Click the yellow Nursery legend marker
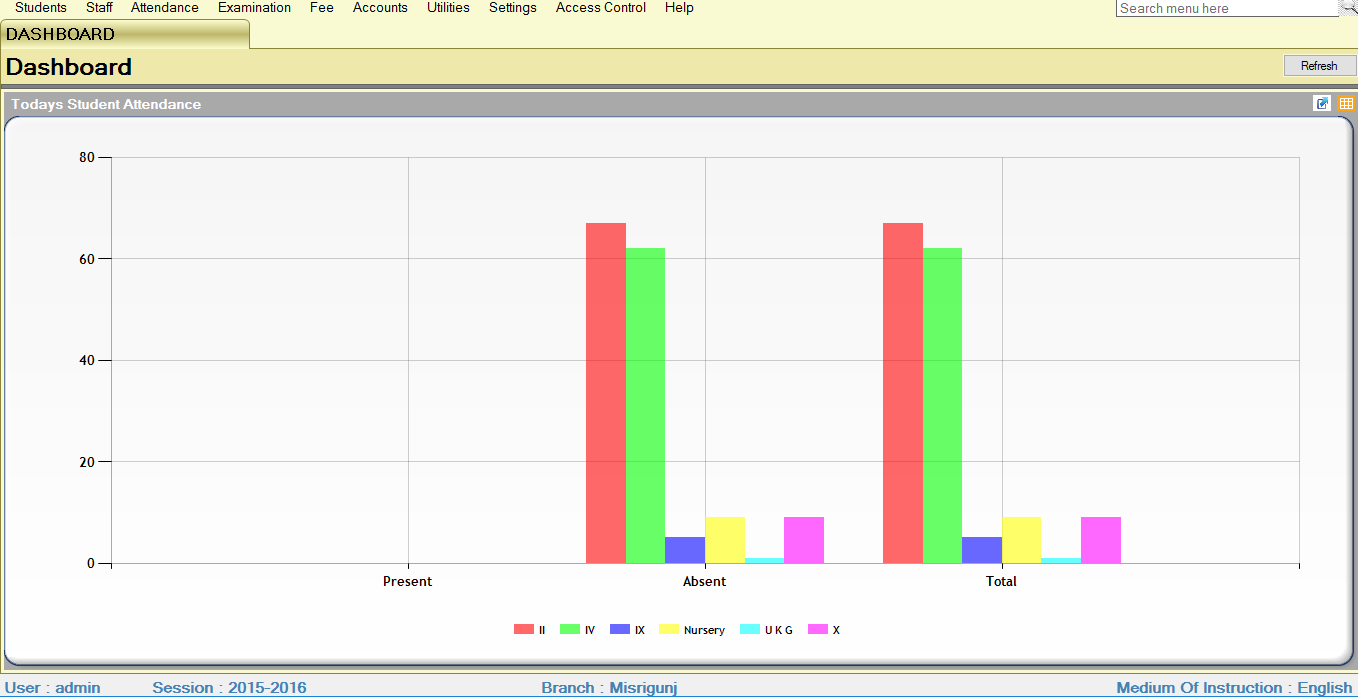 [669, 630]
